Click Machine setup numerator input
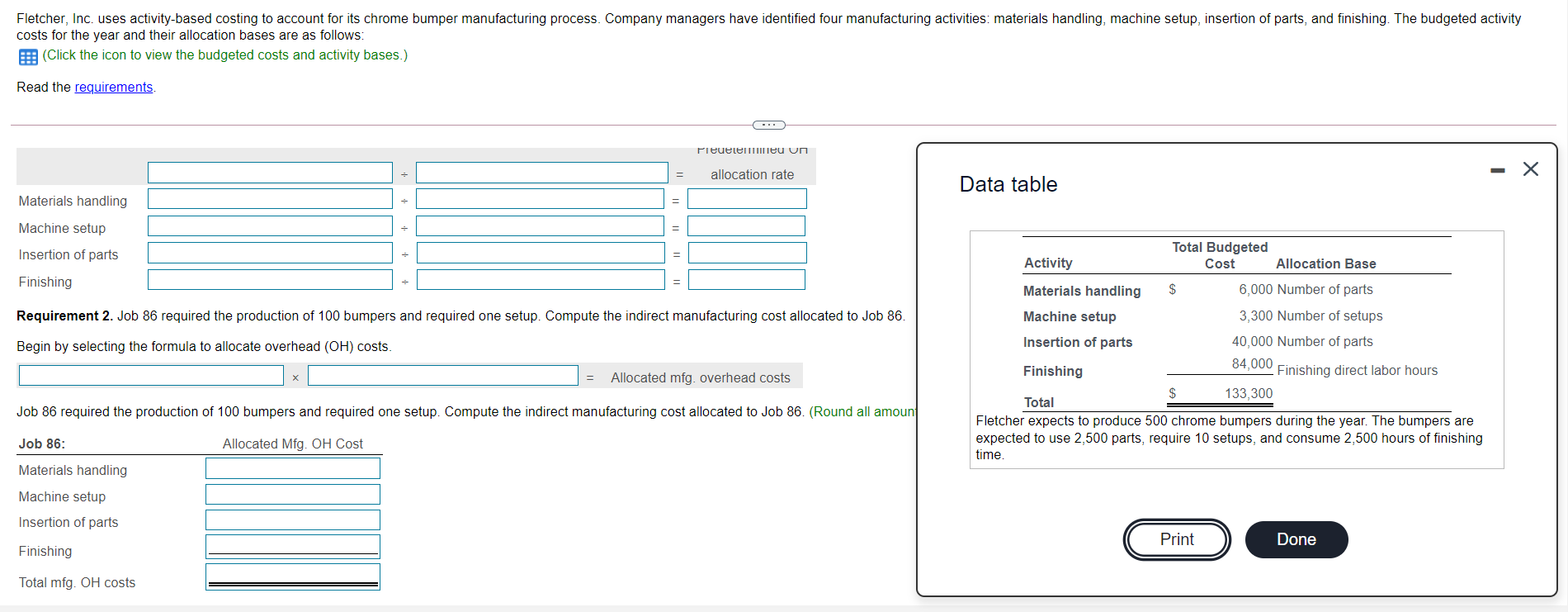This screenshot has width=1568, height=612. pyautogui.click(x=270, y=226)
